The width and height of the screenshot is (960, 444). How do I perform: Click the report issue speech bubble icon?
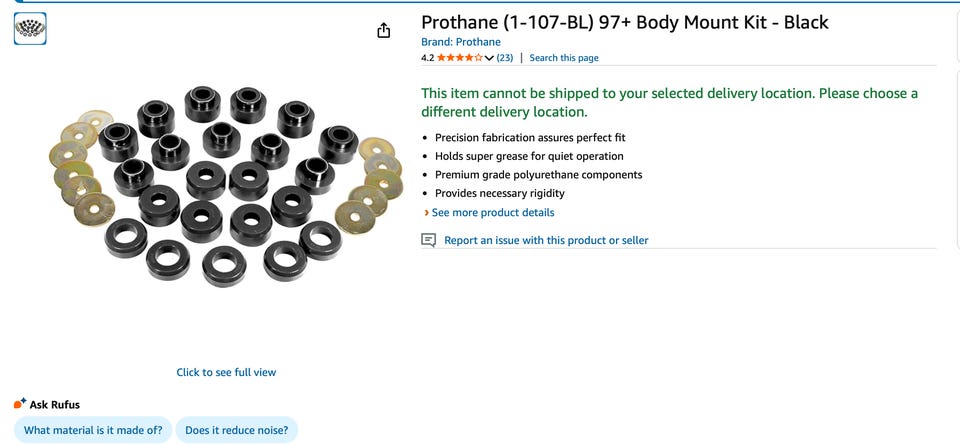429,240
